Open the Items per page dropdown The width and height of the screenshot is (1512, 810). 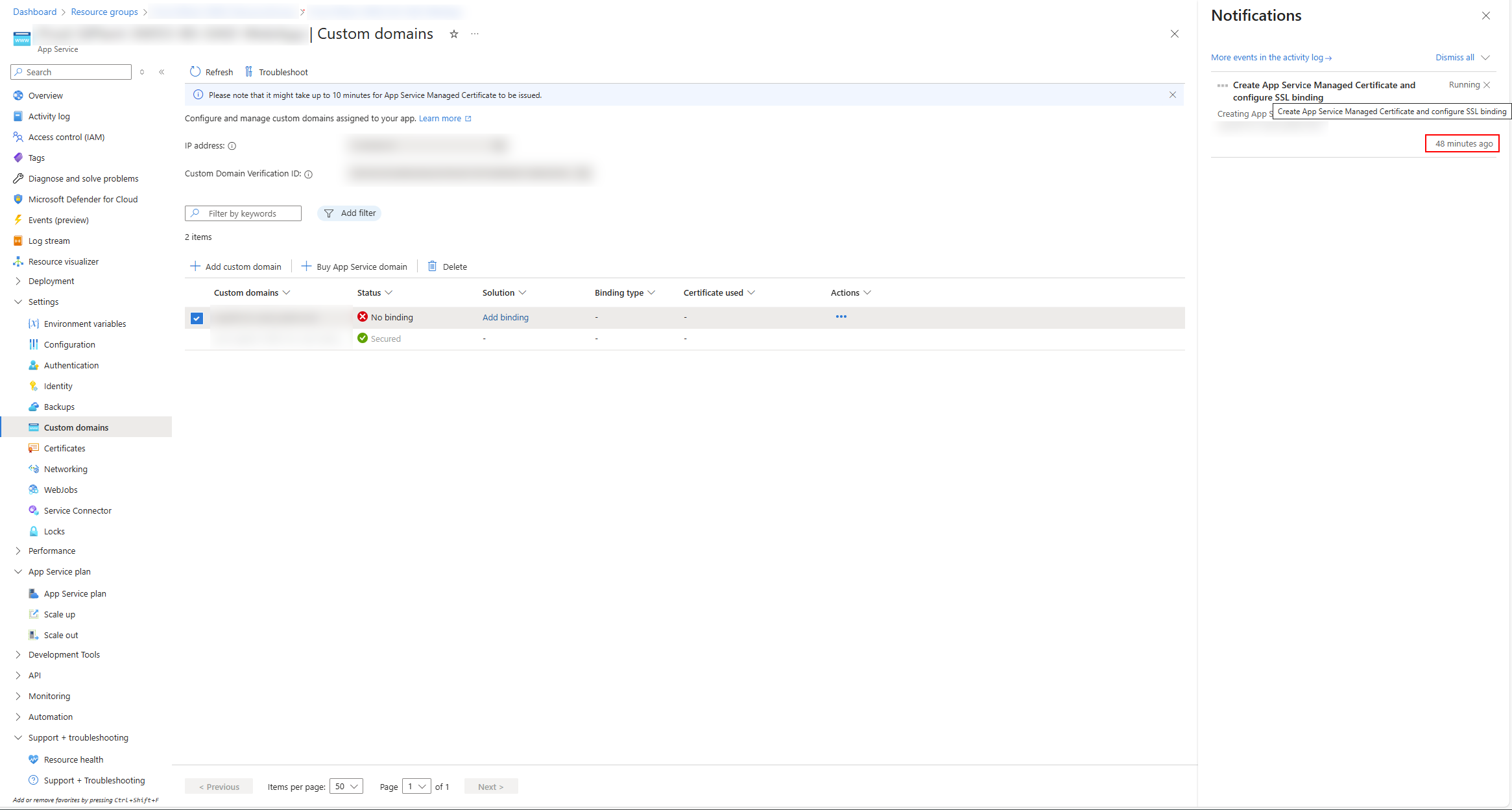[x=346, y=785]
